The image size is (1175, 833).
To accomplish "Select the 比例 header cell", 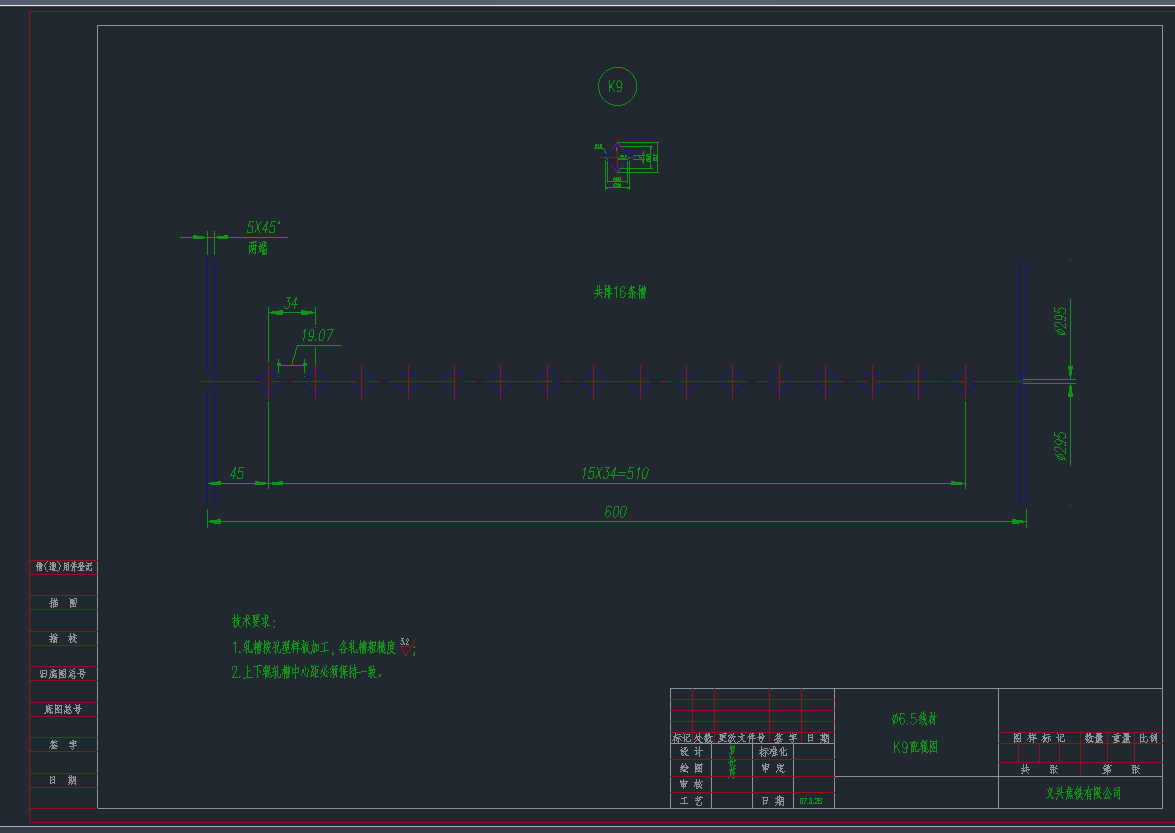I will (1149, 738).
